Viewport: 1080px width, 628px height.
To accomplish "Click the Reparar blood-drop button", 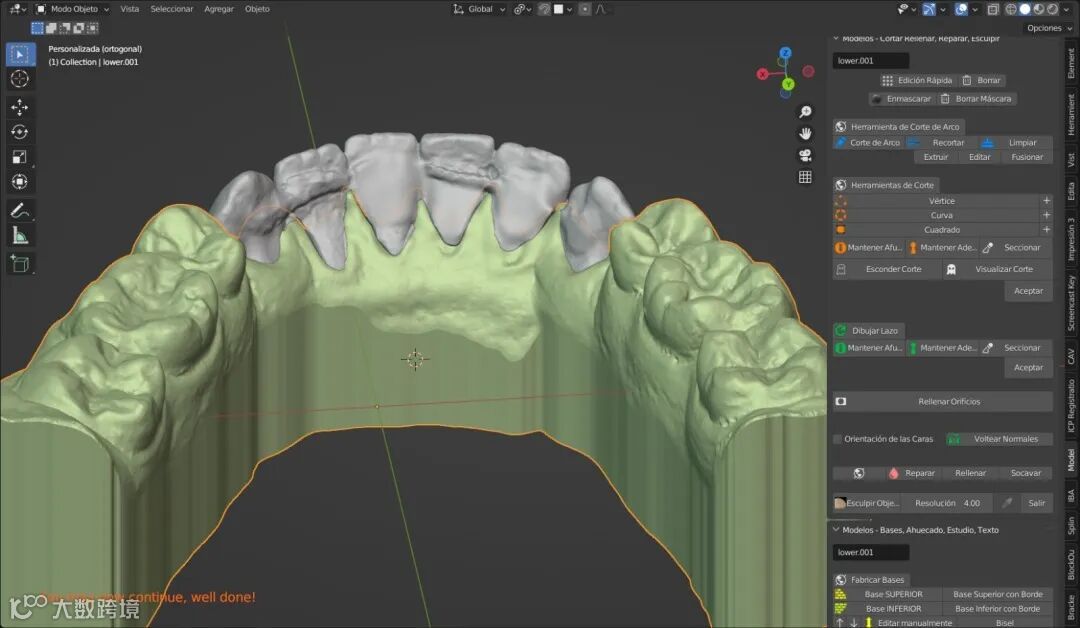I will point(913,473).
